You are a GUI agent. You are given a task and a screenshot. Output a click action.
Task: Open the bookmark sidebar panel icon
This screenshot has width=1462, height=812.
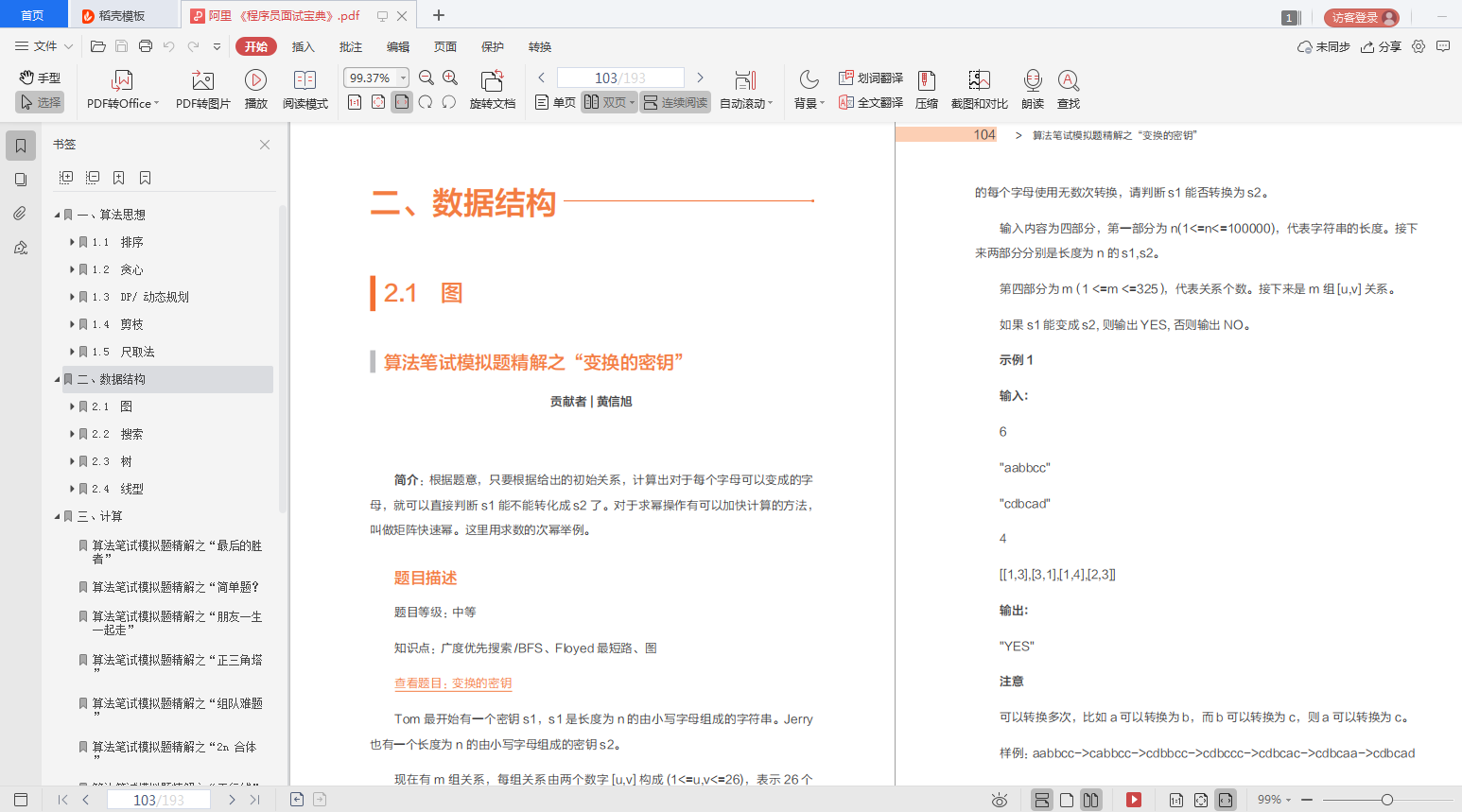point(21,146)
